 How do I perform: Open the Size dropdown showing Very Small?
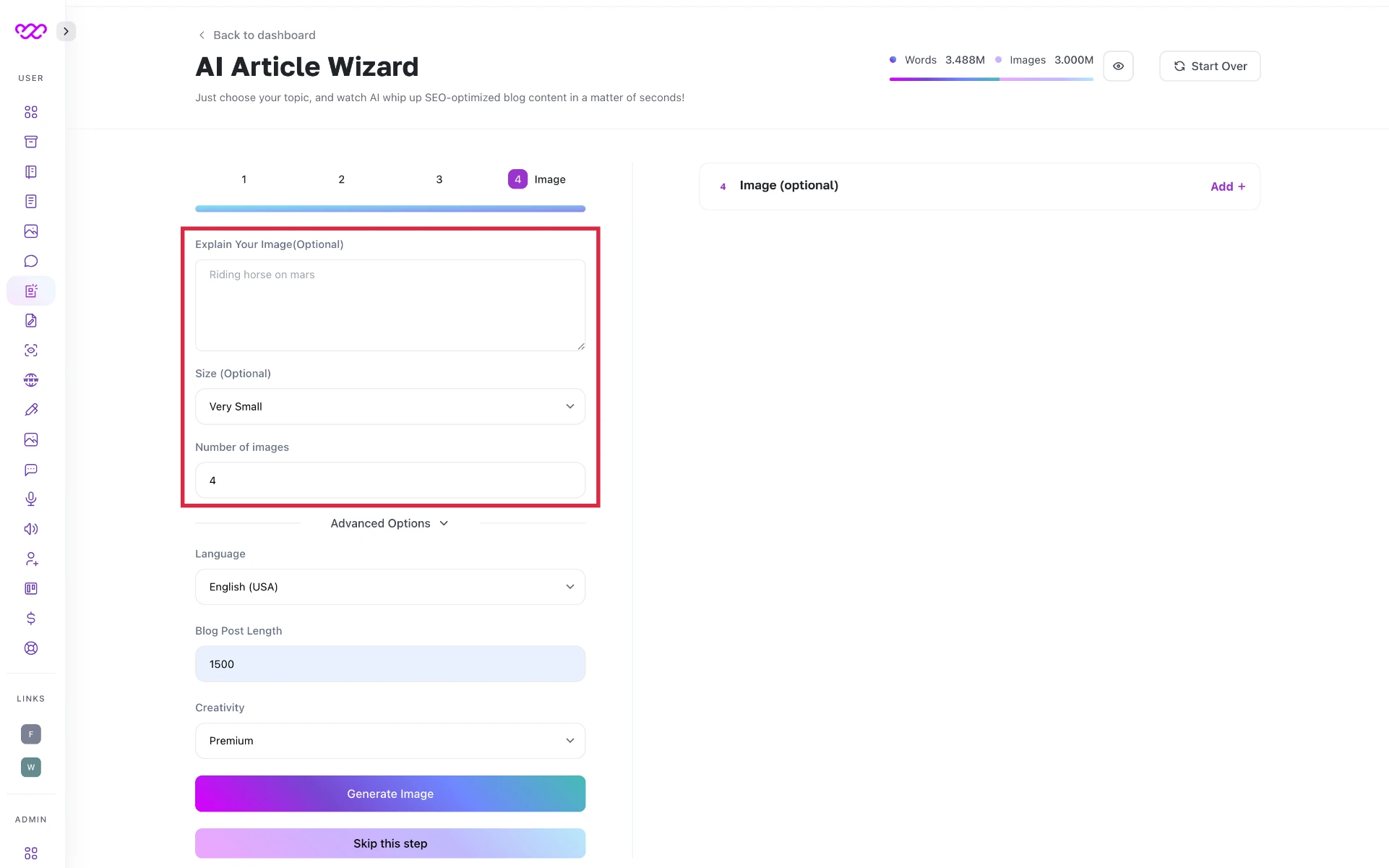click(x=390, y=406)
